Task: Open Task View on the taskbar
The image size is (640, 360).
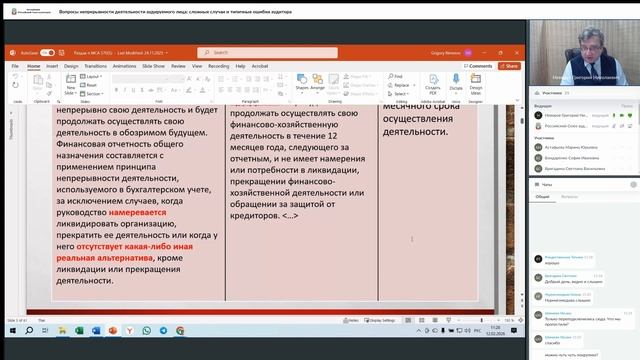Action: [x=45, y=331]
